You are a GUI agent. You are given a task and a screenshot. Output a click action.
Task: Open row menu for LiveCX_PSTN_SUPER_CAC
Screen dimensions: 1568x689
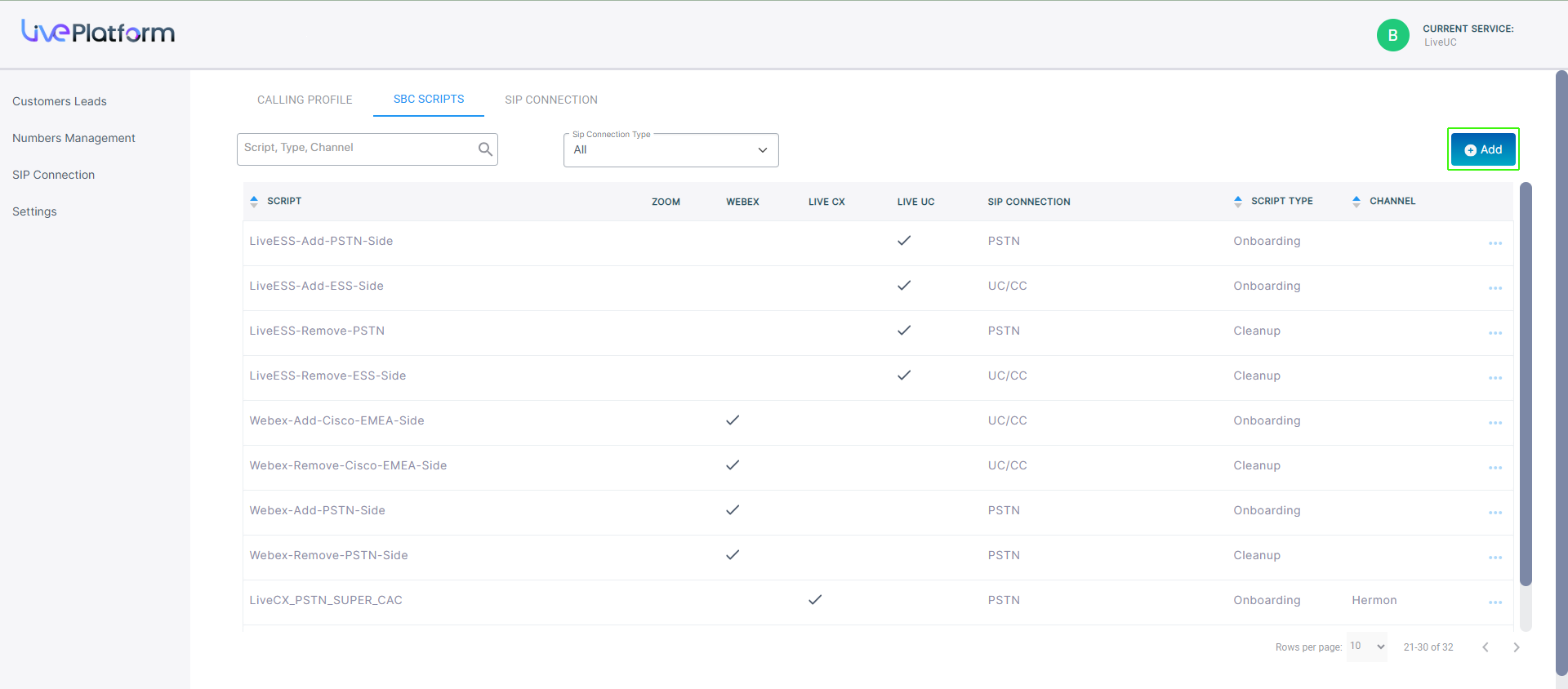1495,602
